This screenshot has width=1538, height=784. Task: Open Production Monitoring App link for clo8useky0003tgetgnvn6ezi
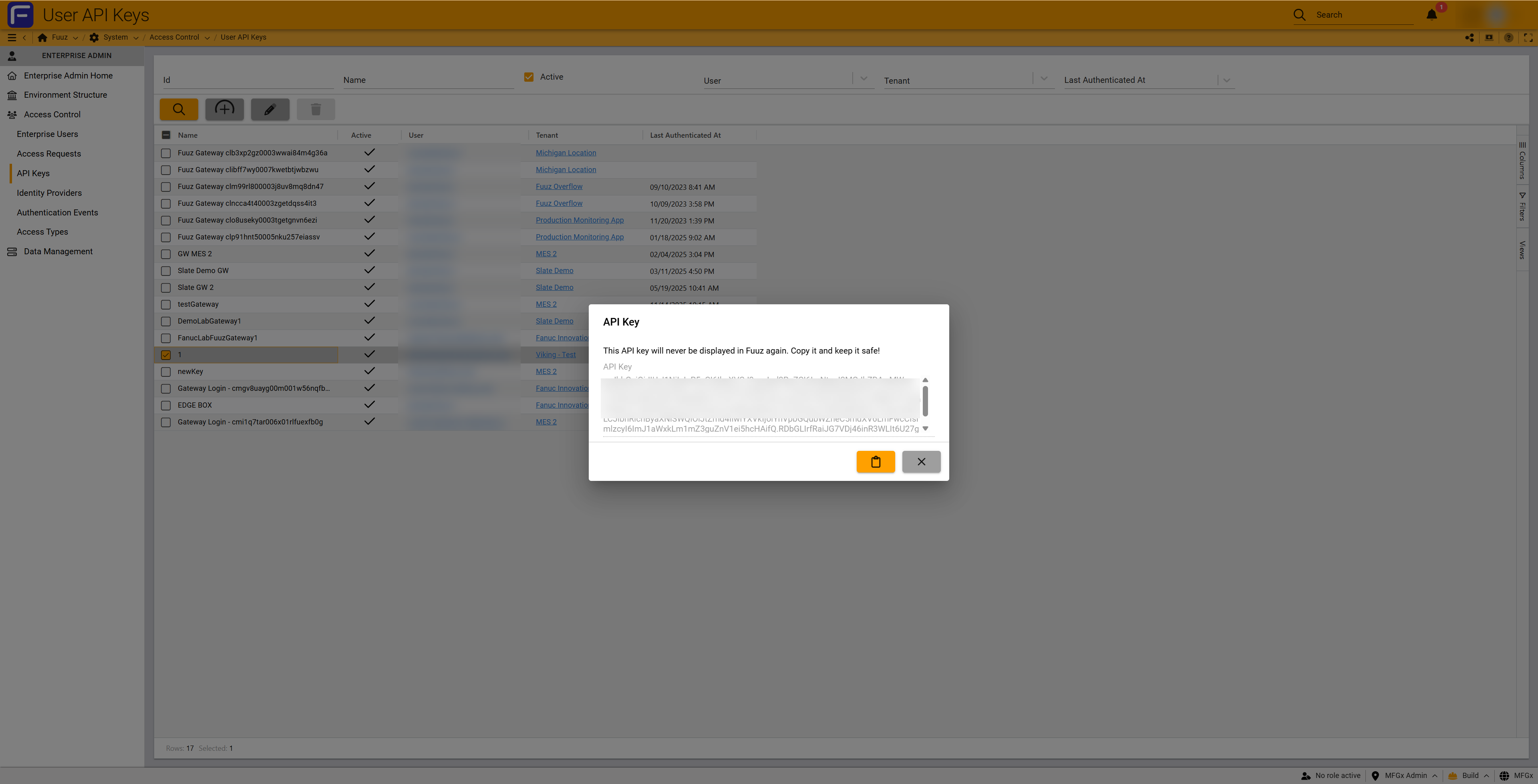pos(579,220)
